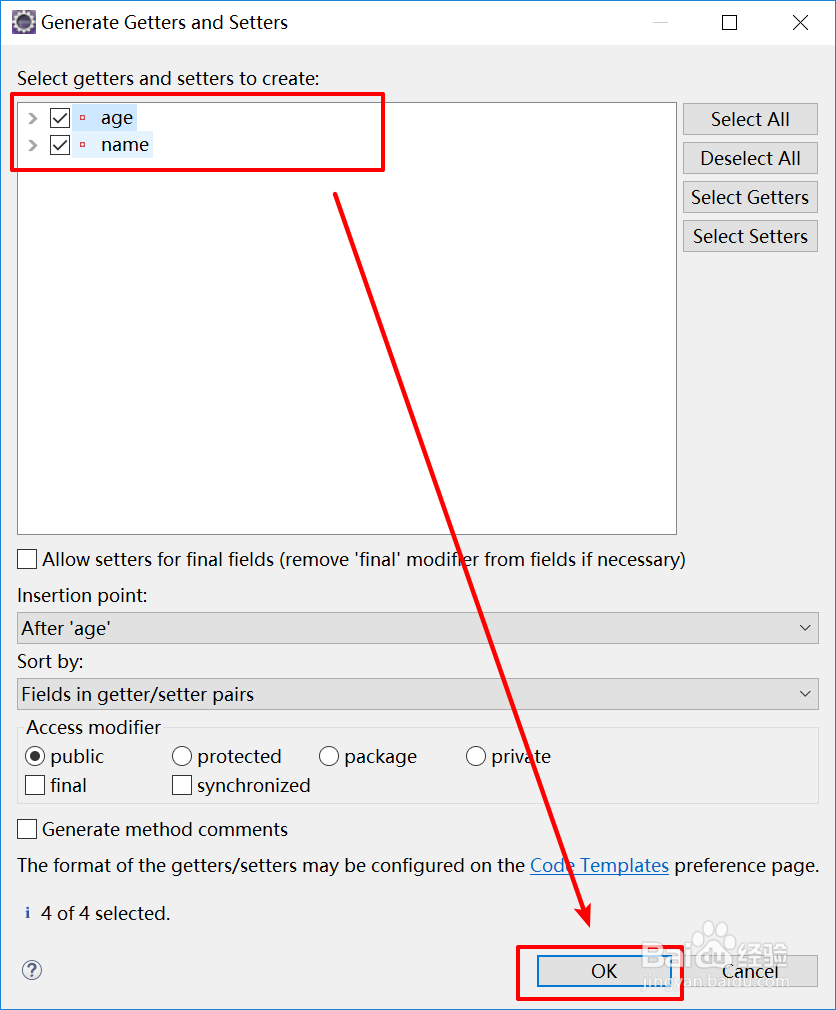The height and width of the screenshot is (1010, 836).
Task: Select the public access modifier radio
Action: click(x=35, y=756)
